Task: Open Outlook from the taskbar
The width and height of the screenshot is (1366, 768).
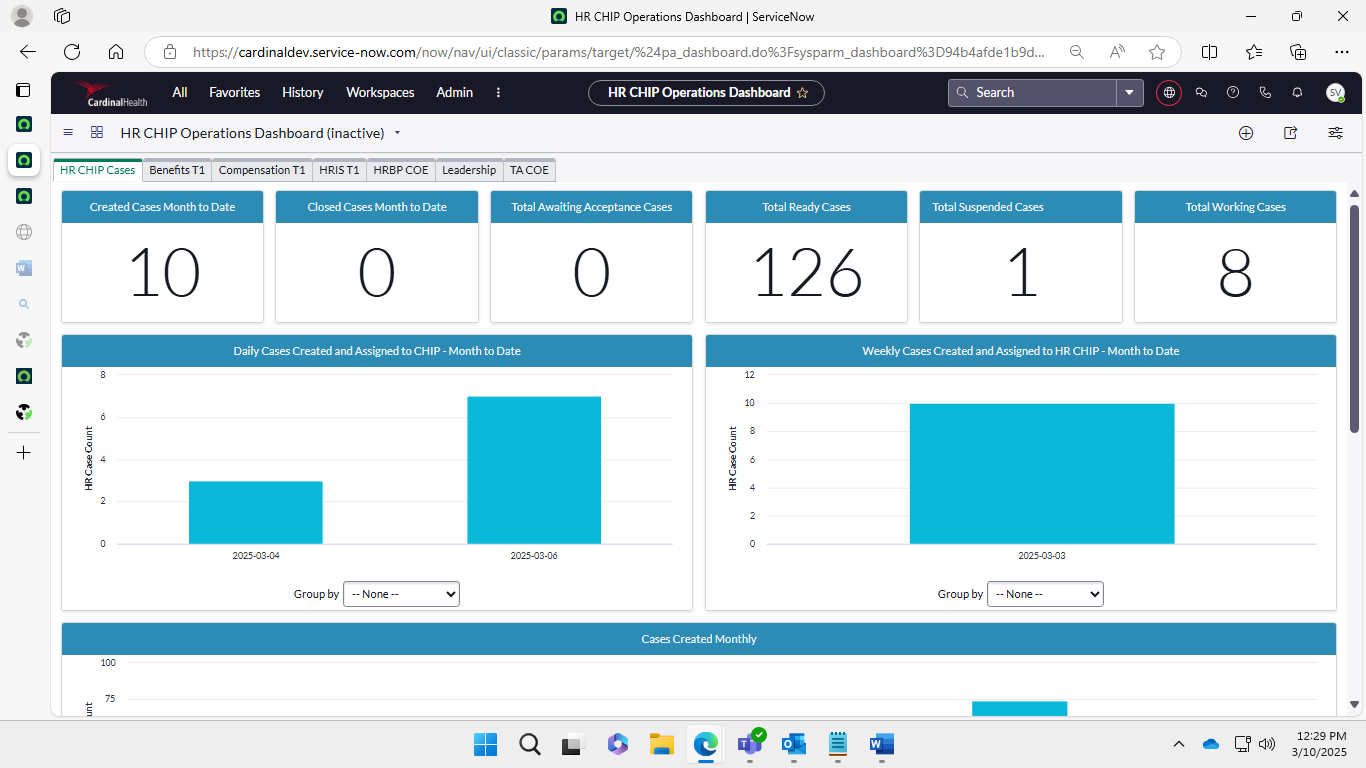Action: (x=794, y=744)
